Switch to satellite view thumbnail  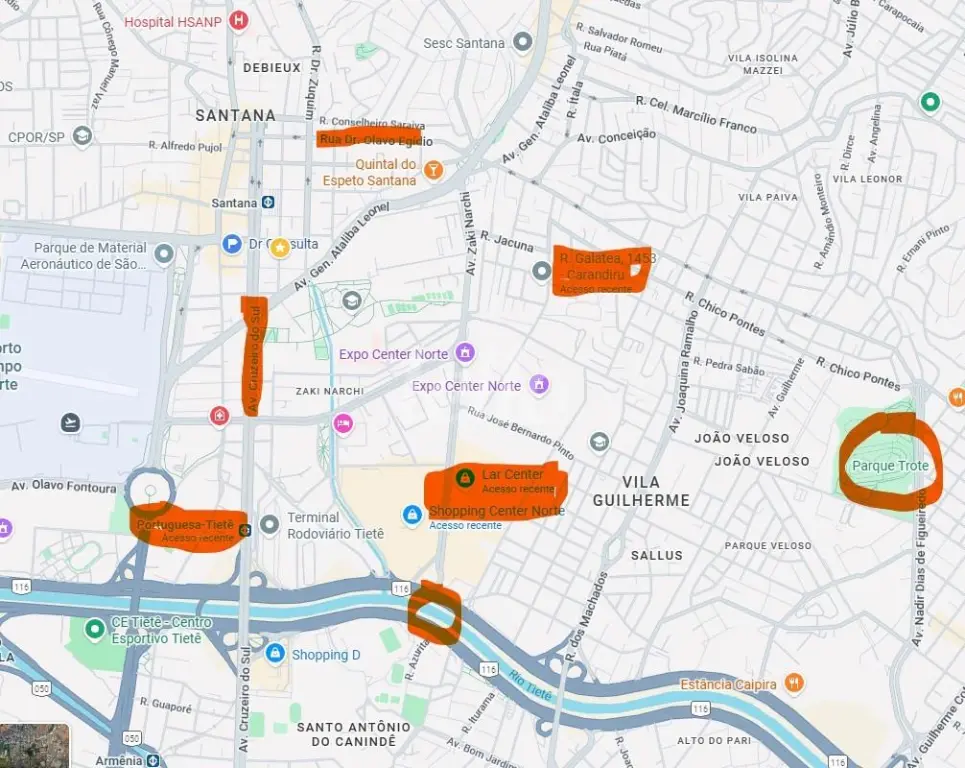click(34, 746)
